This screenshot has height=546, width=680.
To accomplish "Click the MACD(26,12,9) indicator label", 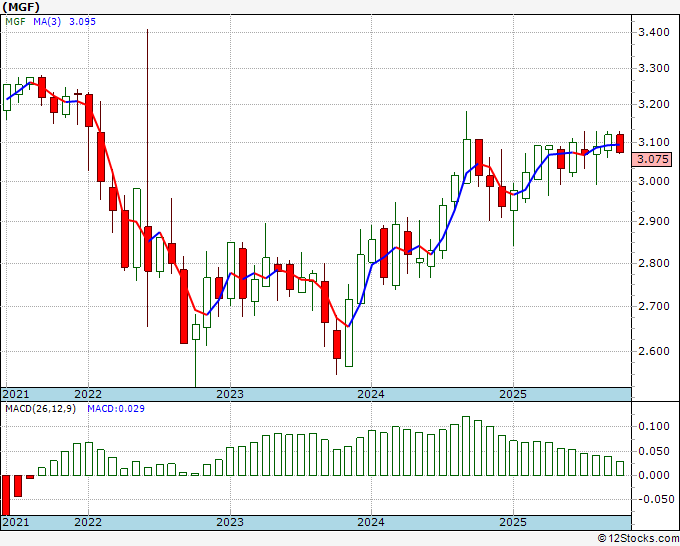I will pos(40,409).
